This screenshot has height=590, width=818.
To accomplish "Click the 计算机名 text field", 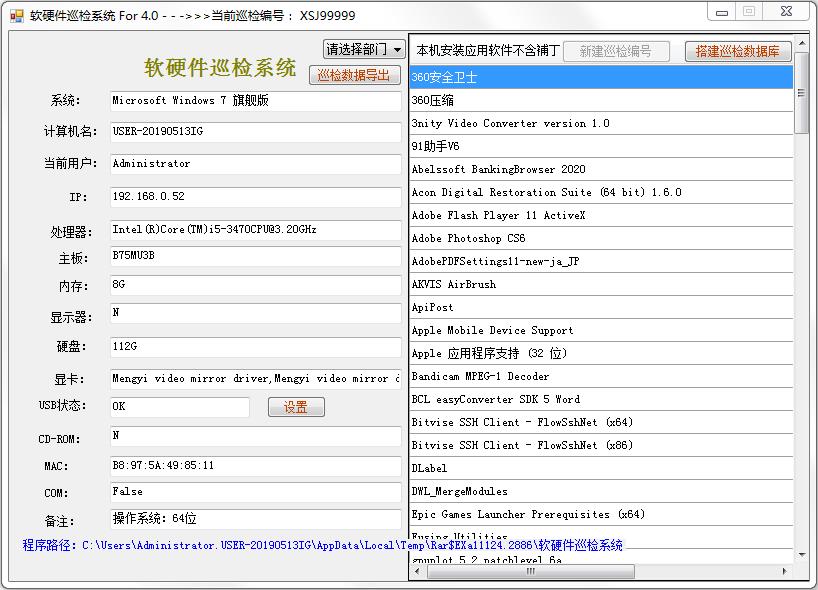I will click(x=255, y=132).
